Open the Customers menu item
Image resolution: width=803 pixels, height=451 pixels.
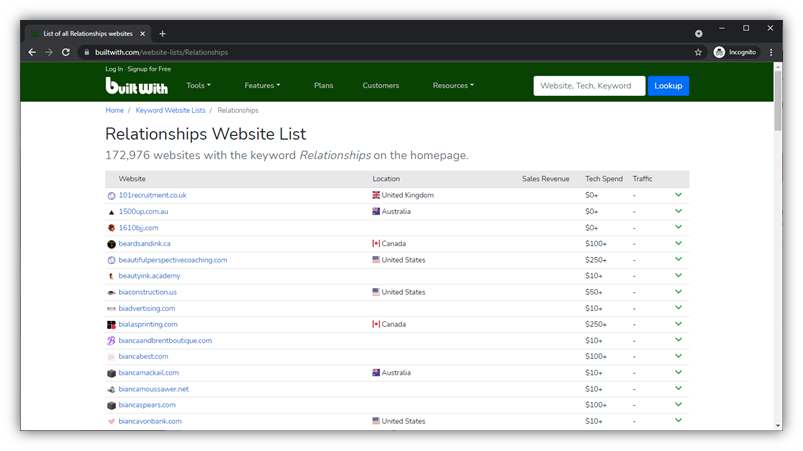381,85
